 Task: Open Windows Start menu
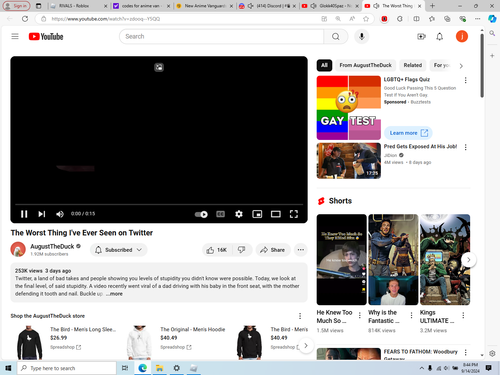tap(8, 368)
